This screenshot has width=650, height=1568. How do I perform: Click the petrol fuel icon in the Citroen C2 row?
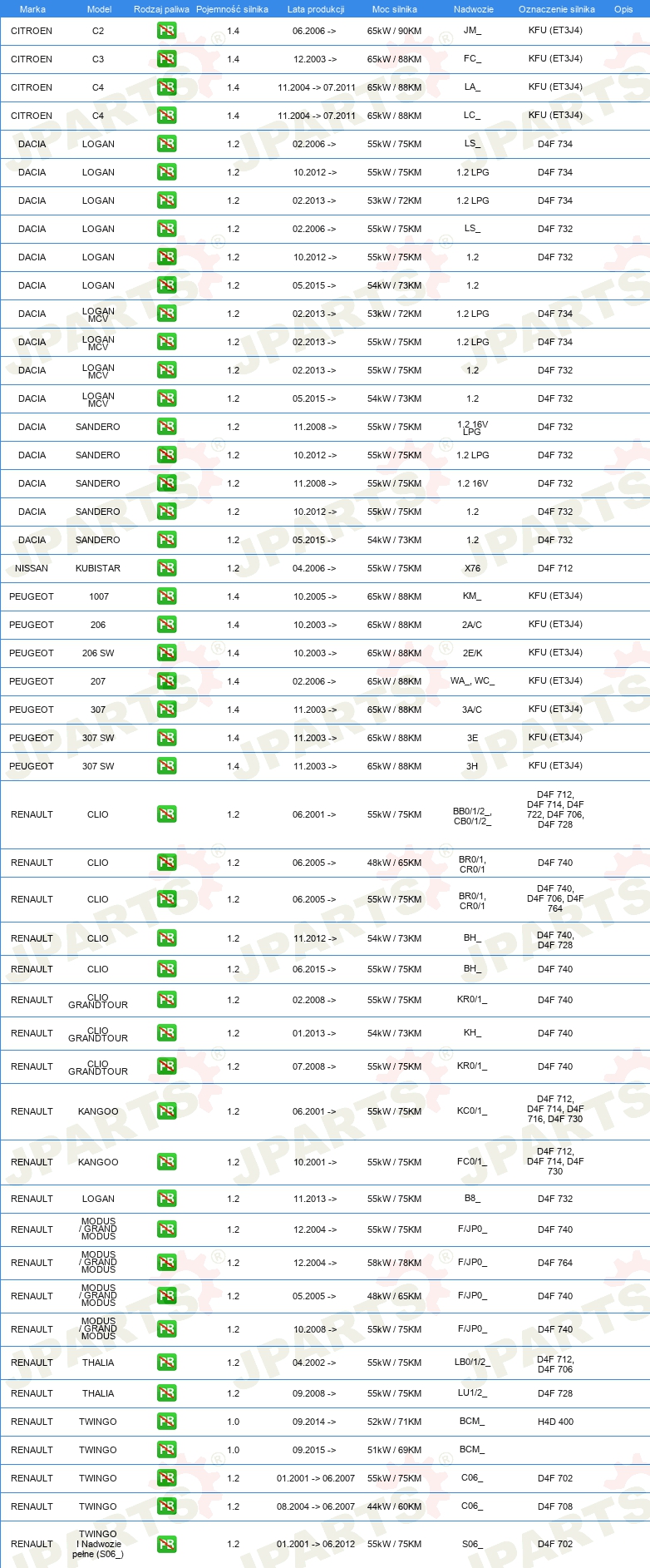167,31
